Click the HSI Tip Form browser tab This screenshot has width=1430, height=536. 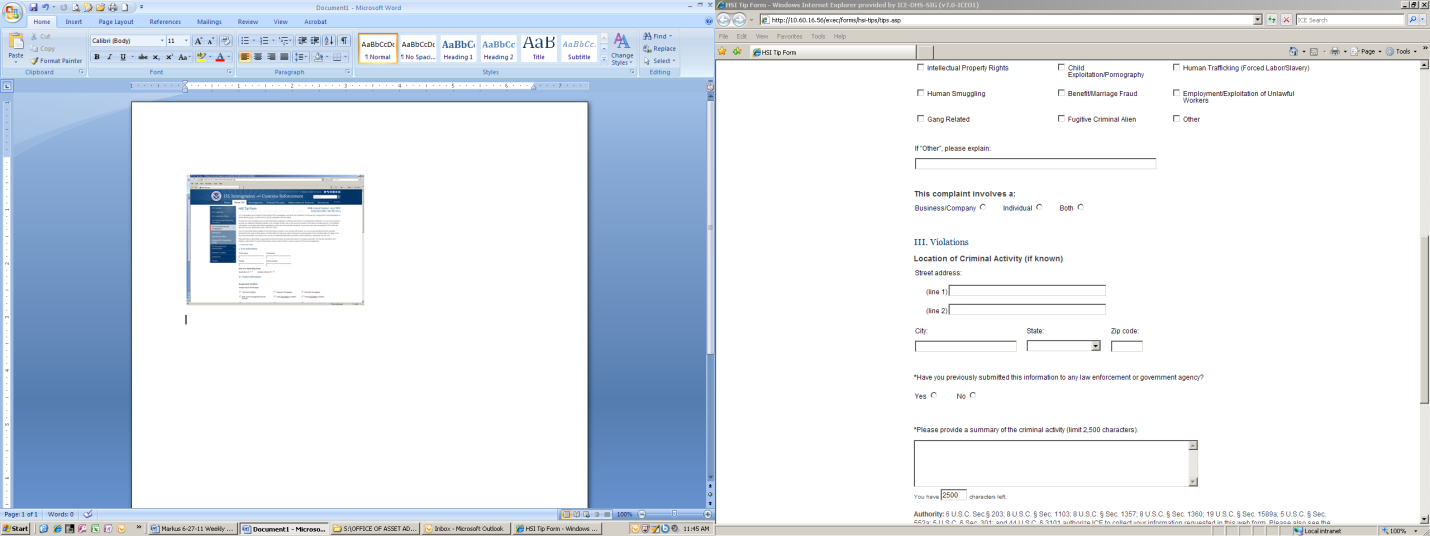click(x=832, y=52)
